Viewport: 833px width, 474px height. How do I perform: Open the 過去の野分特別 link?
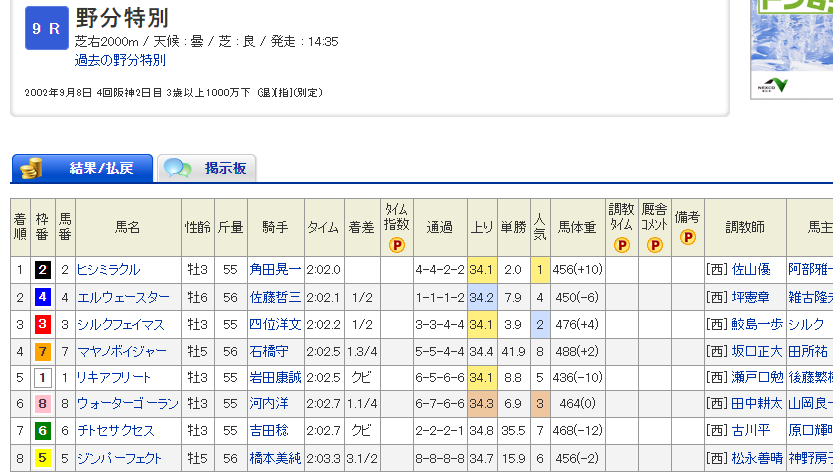(120, 60)
